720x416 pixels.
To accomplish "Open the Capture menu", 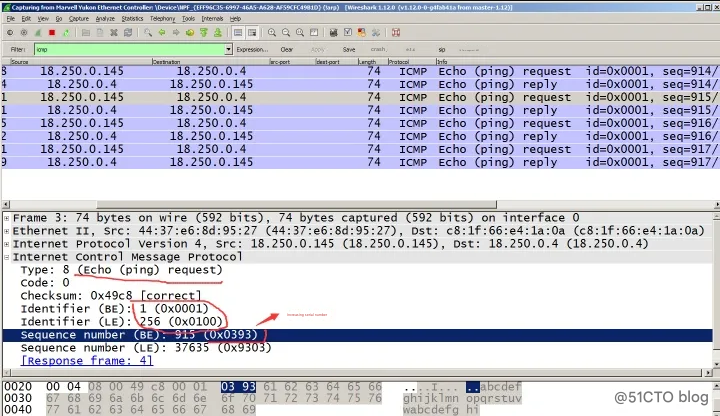I will coord(79,19).
